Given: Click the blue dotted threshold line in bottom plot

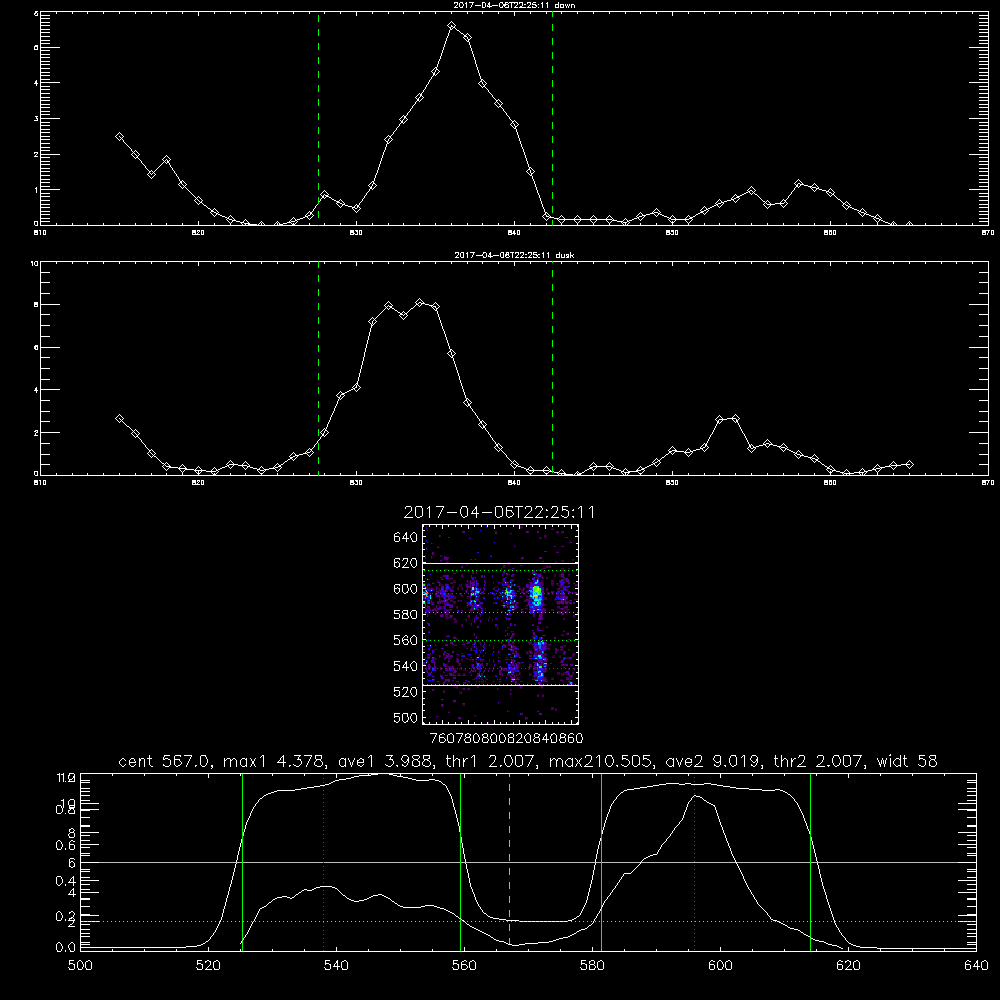Looking at the screenshot, I should tap(528, 922).
